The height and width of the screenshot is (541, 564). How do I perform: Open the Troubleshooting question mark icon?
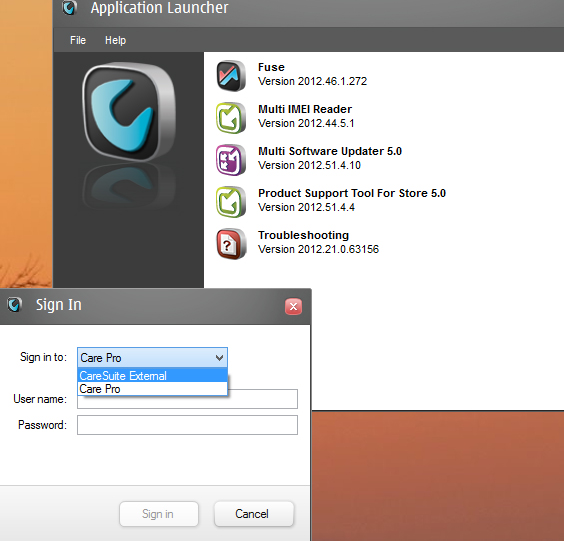(x=231, y=244)
